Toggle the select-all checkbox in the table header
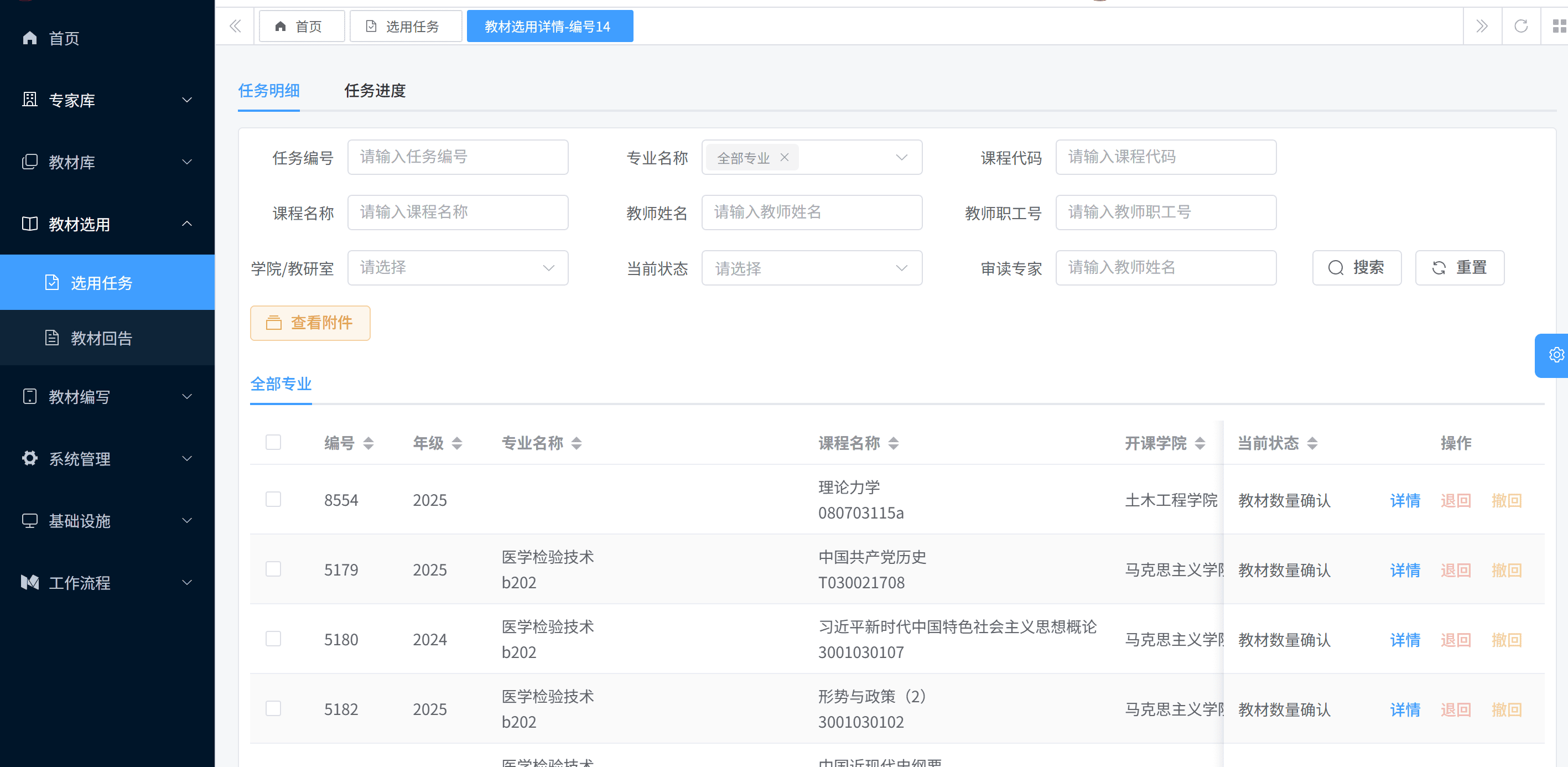The image size is (1568, 767). 273,442
